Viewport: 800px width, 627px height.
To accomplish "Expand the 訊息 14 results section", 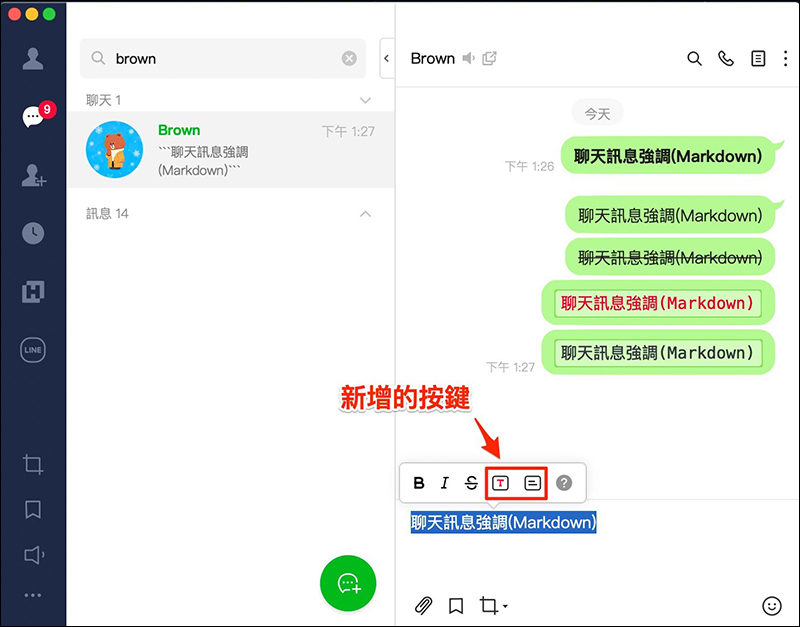I will [x=365, y=214].
